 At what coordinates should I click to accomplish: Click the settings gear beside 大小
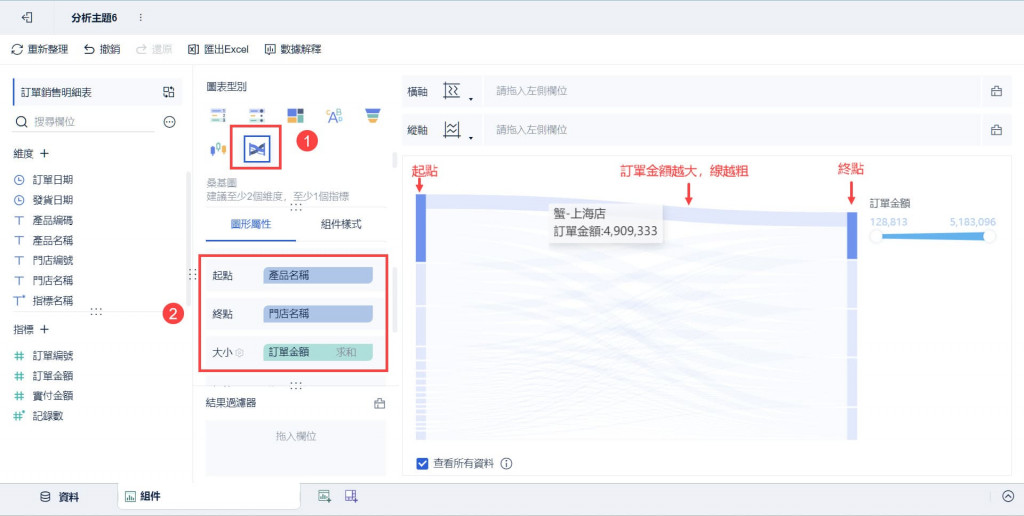(240, 353)
